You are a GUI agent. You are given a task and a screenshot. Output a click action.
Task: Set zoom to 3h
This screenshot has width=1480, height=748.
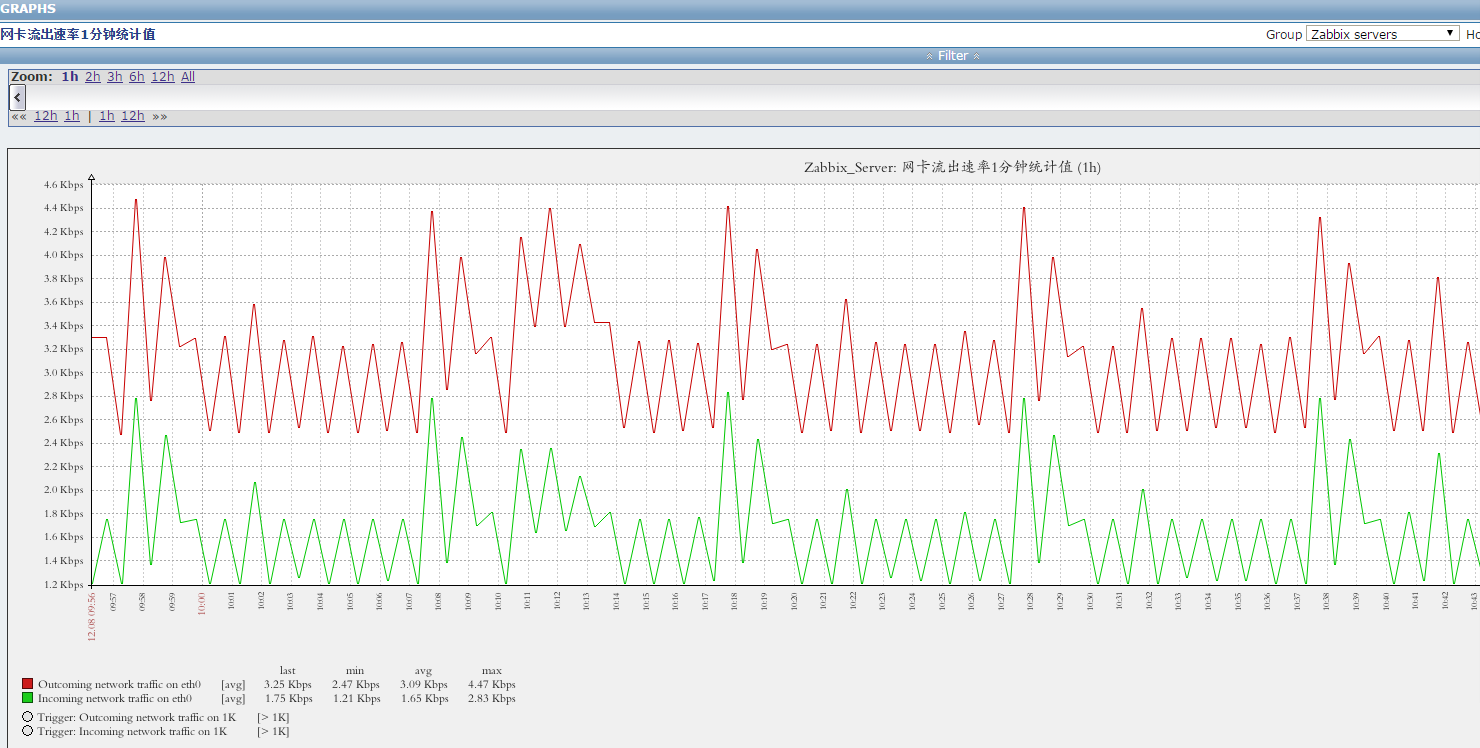pos(115,77)
